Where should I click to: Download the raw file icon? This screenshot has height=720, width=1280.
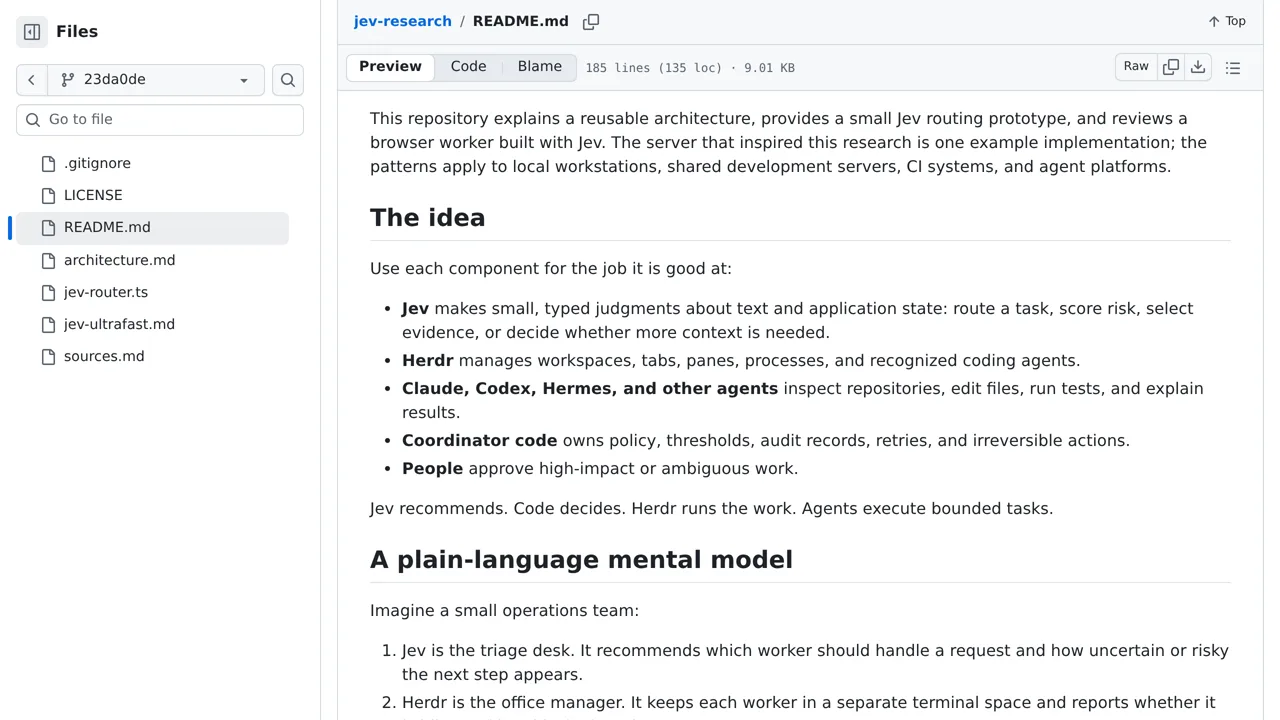pos(1198,67)
